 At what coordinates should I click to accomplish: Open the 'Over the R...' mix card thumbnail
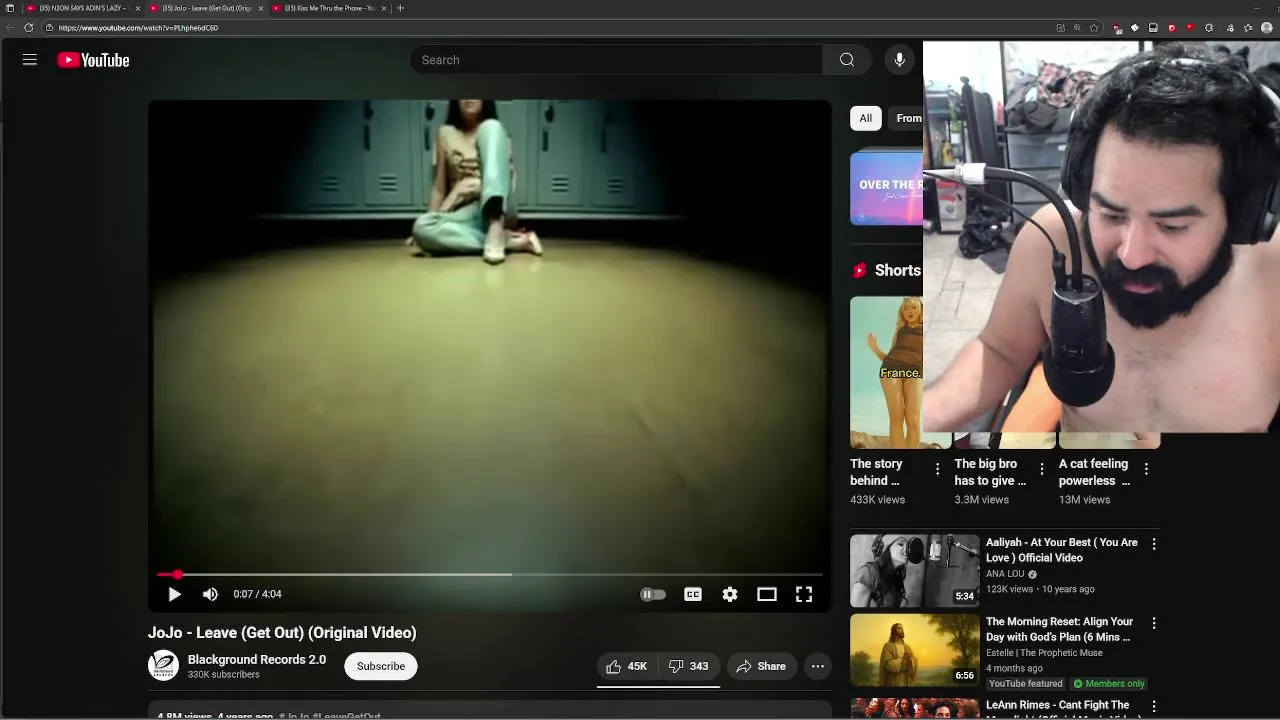[886, 188]
